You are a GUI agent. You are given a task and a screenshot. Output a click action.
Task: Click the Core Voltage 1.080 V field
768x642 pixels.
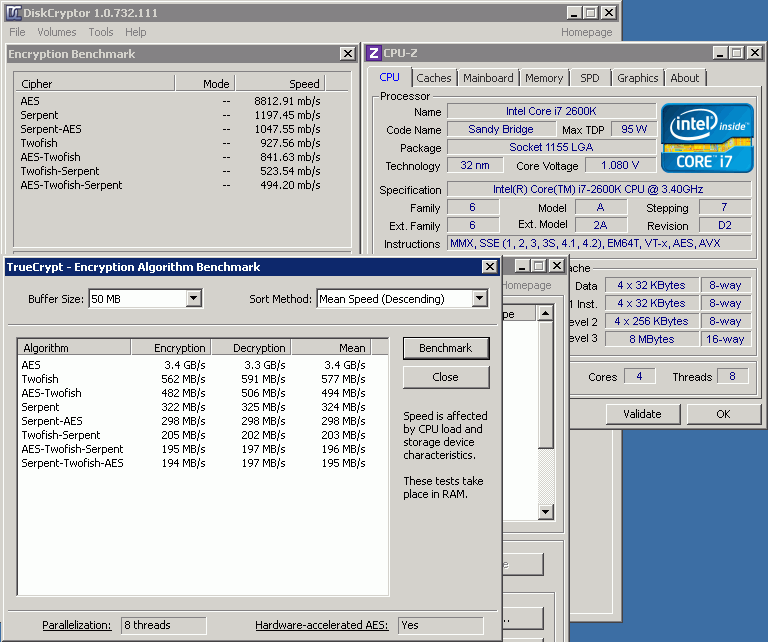point(620,166)
